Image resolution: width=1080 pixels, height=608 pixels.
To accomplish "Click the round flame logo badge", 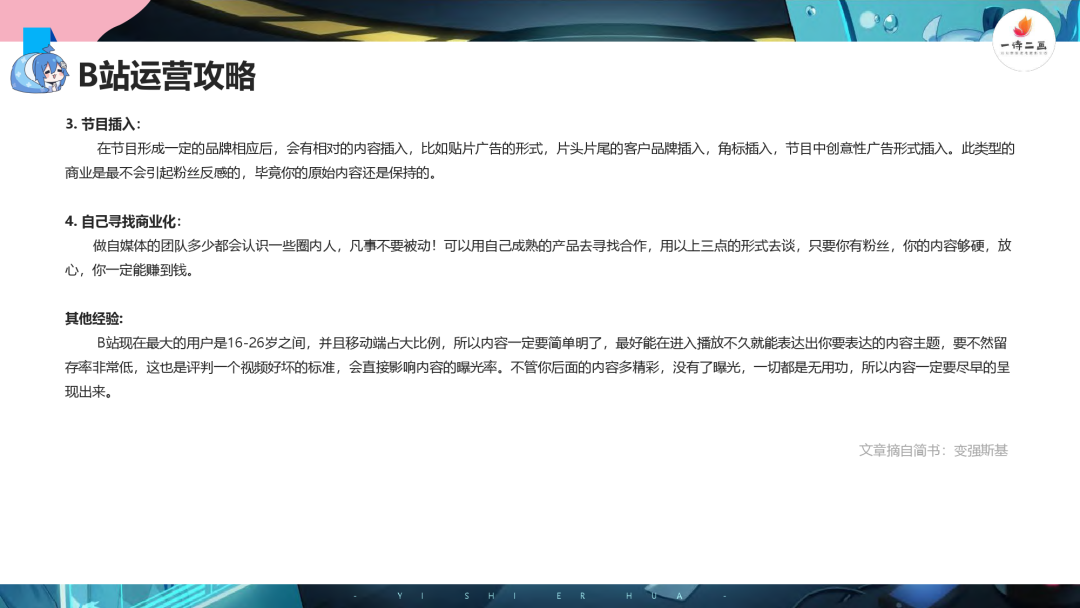I will (1024, 41).
